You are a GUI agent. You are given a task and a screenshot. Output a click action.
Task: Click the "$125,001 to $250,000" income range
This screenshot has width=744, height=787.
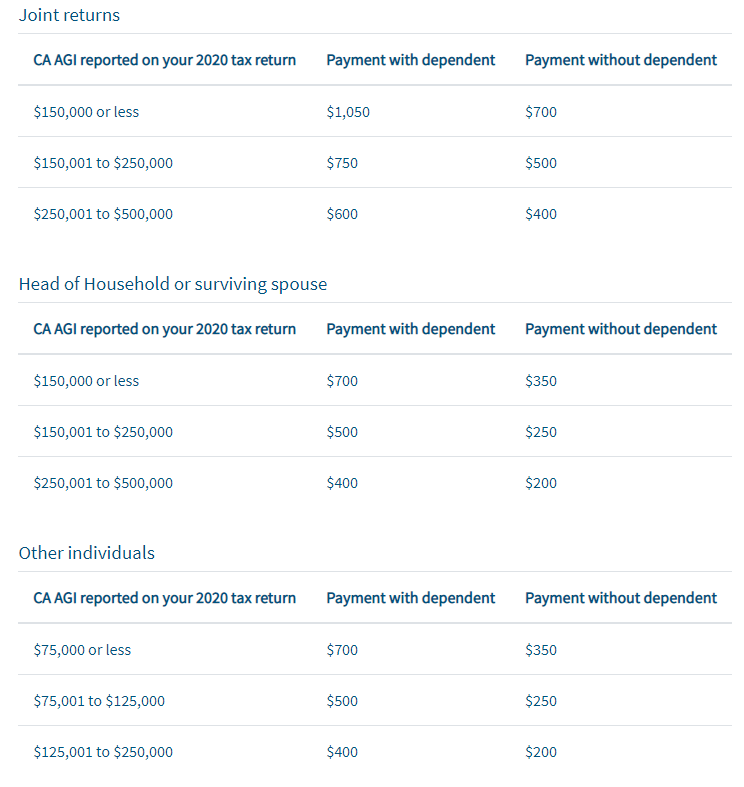click(x=103, y=752)
